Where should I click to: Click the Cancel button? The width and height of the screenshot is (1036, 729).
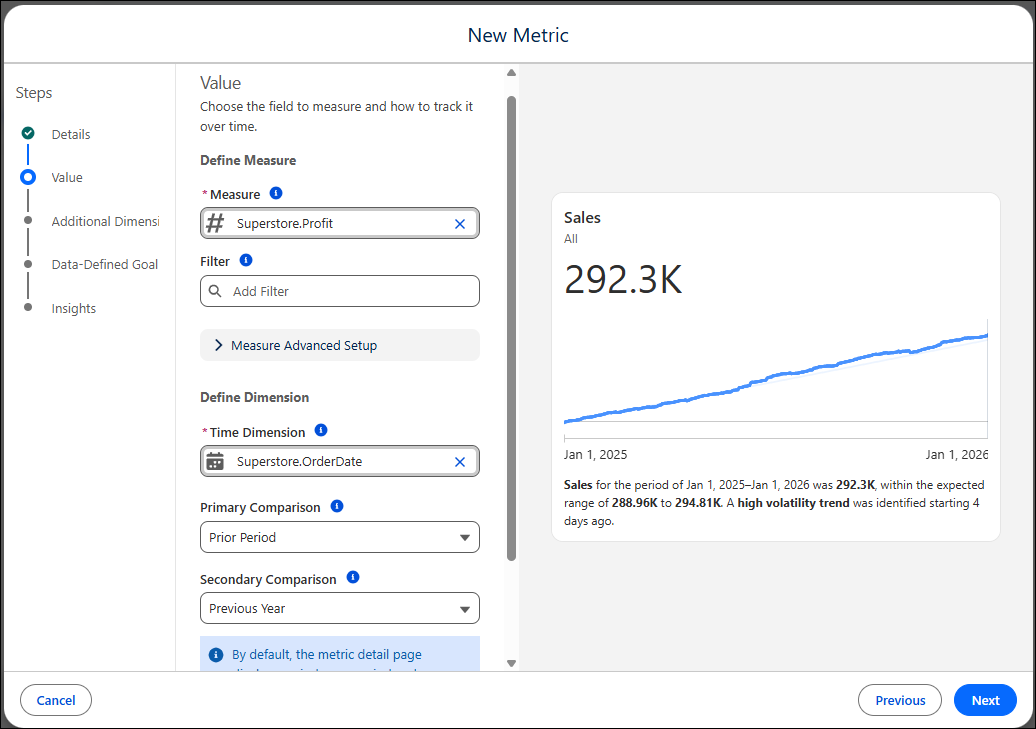pyautogui.click(x=56, y=700)
